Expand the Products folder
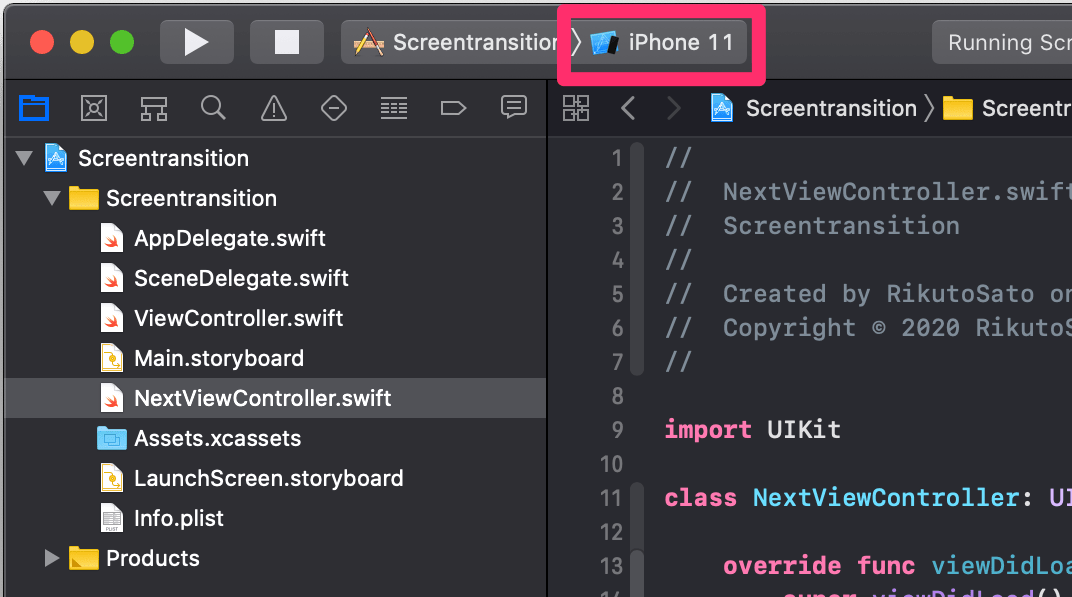Image resolution: width=1072 pixels, height=597 pixels. [51, 558]
